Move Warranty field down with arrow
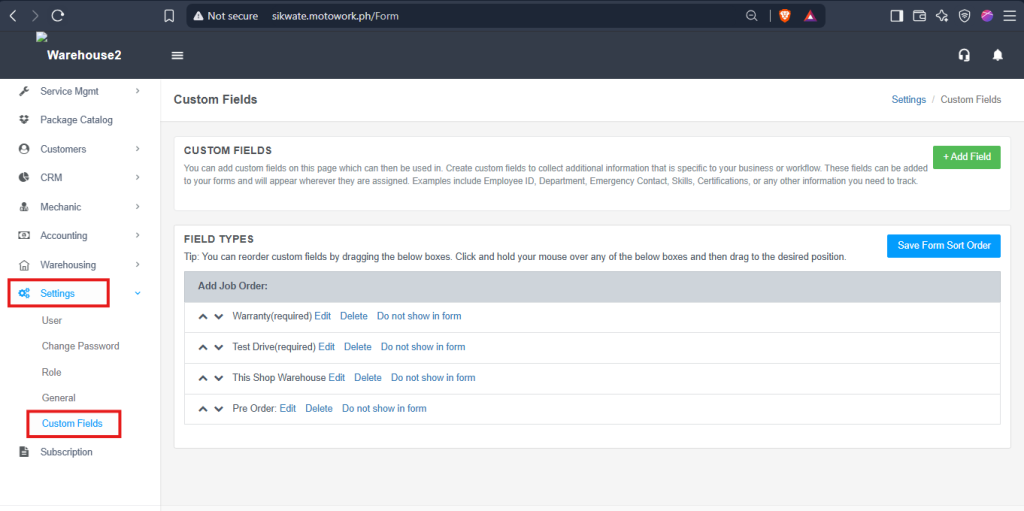 click(x=219, y=316)
